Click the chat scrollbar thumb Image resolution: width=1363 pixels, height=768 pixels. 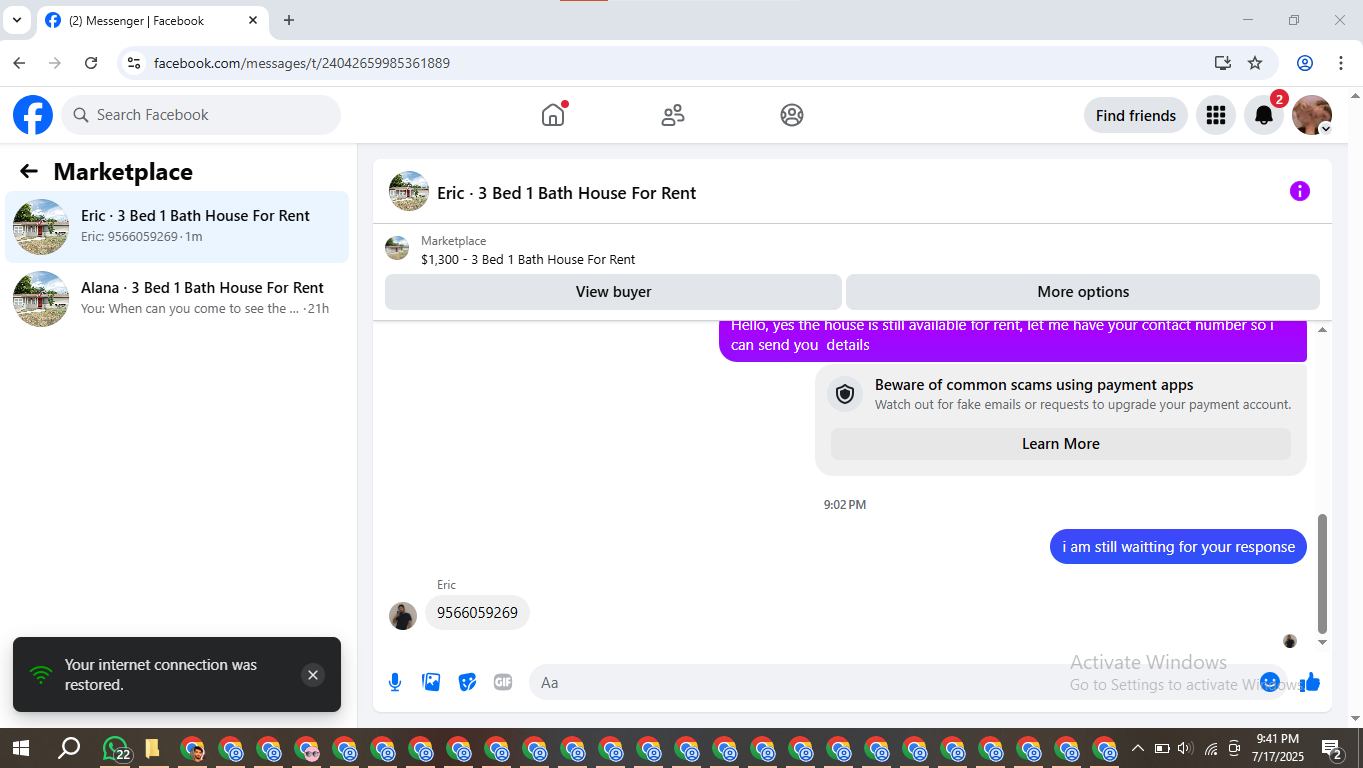[1323, 574]
